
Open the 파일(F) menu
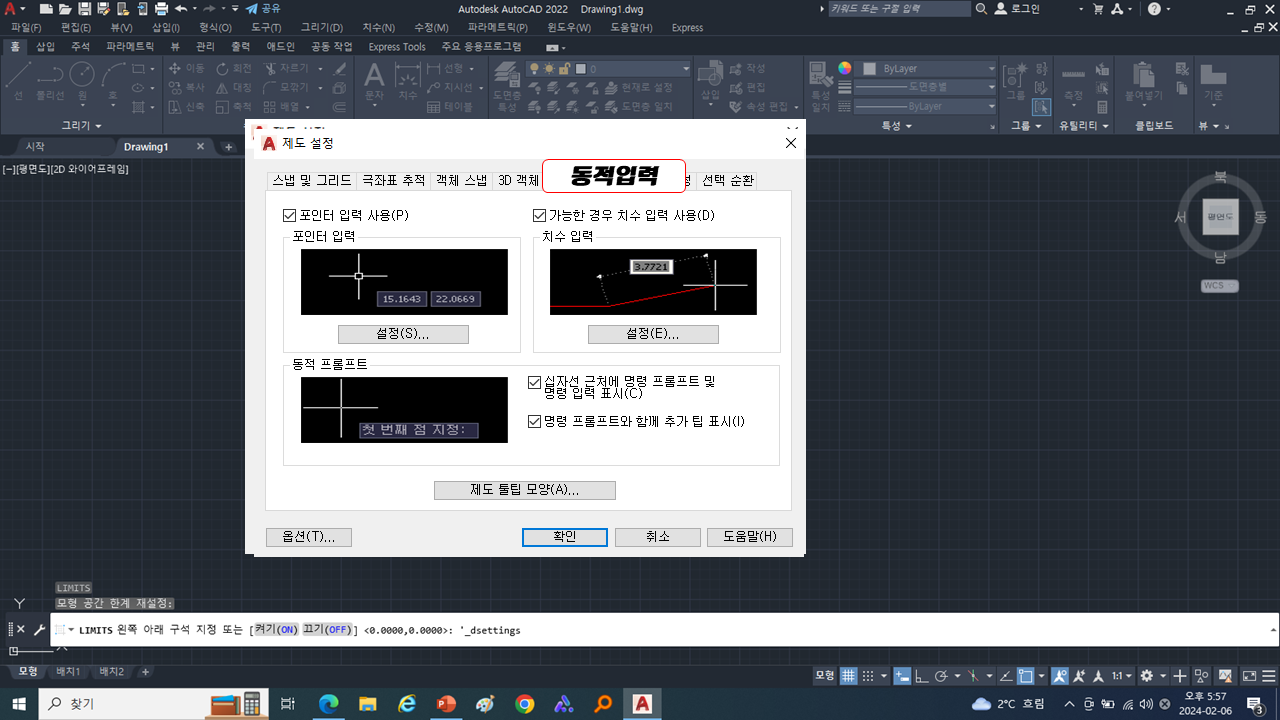pos(26,27)
